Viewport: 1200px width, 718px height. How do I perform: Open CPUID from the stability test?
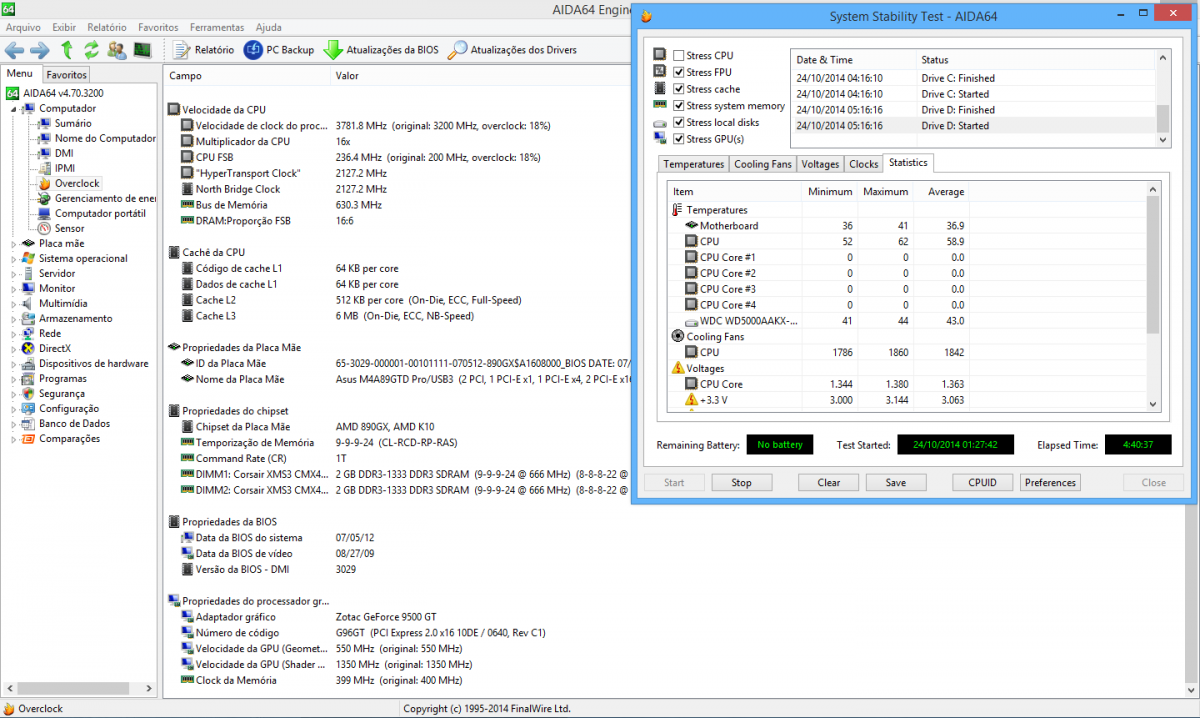pos(983,482)
